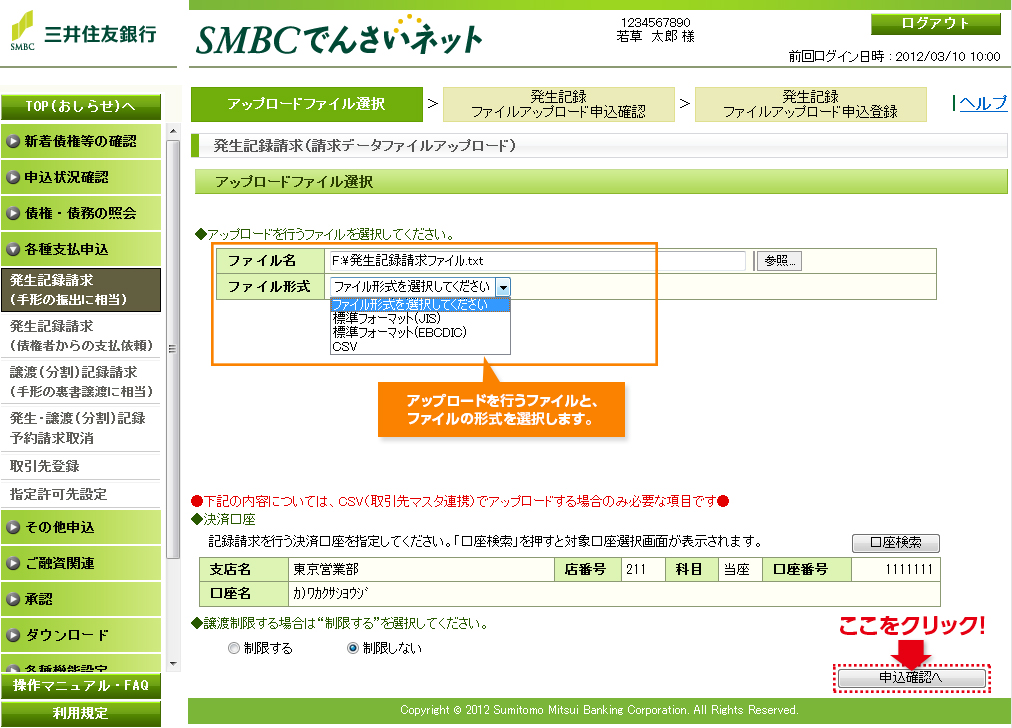This screenshot has width=1012, height=728.
Task: Click the sidebar scrollbar up arrow
Action: tap(172, 131)
